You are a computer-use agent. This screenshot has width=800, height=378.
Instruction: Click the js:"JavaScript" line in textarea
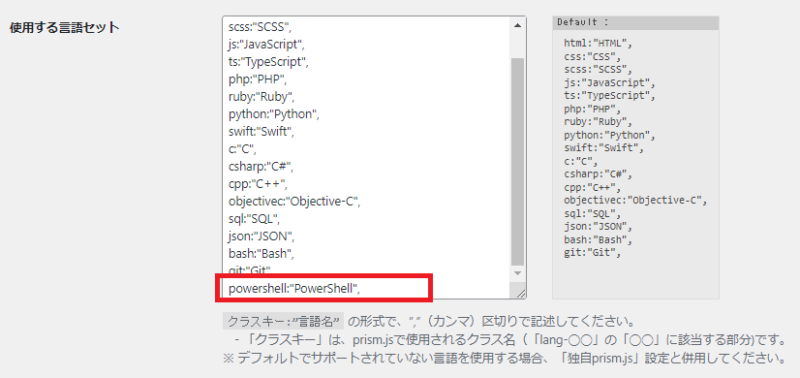[267, 44]
